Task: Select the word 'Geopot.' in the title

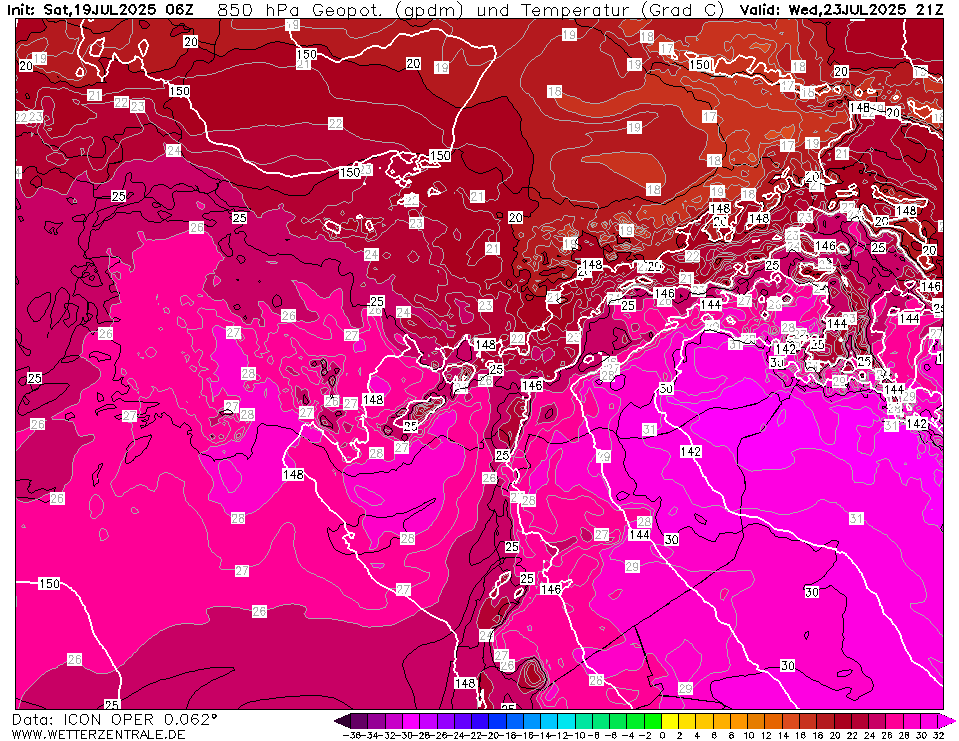Action: pos(347,10)
